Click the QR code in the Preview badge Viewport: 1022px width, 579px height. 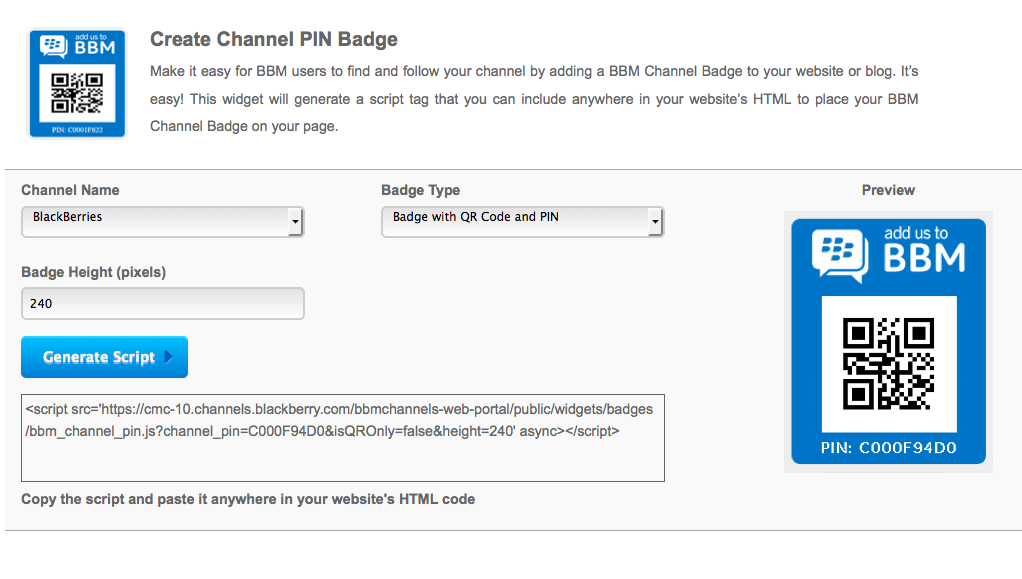[888, 364]
